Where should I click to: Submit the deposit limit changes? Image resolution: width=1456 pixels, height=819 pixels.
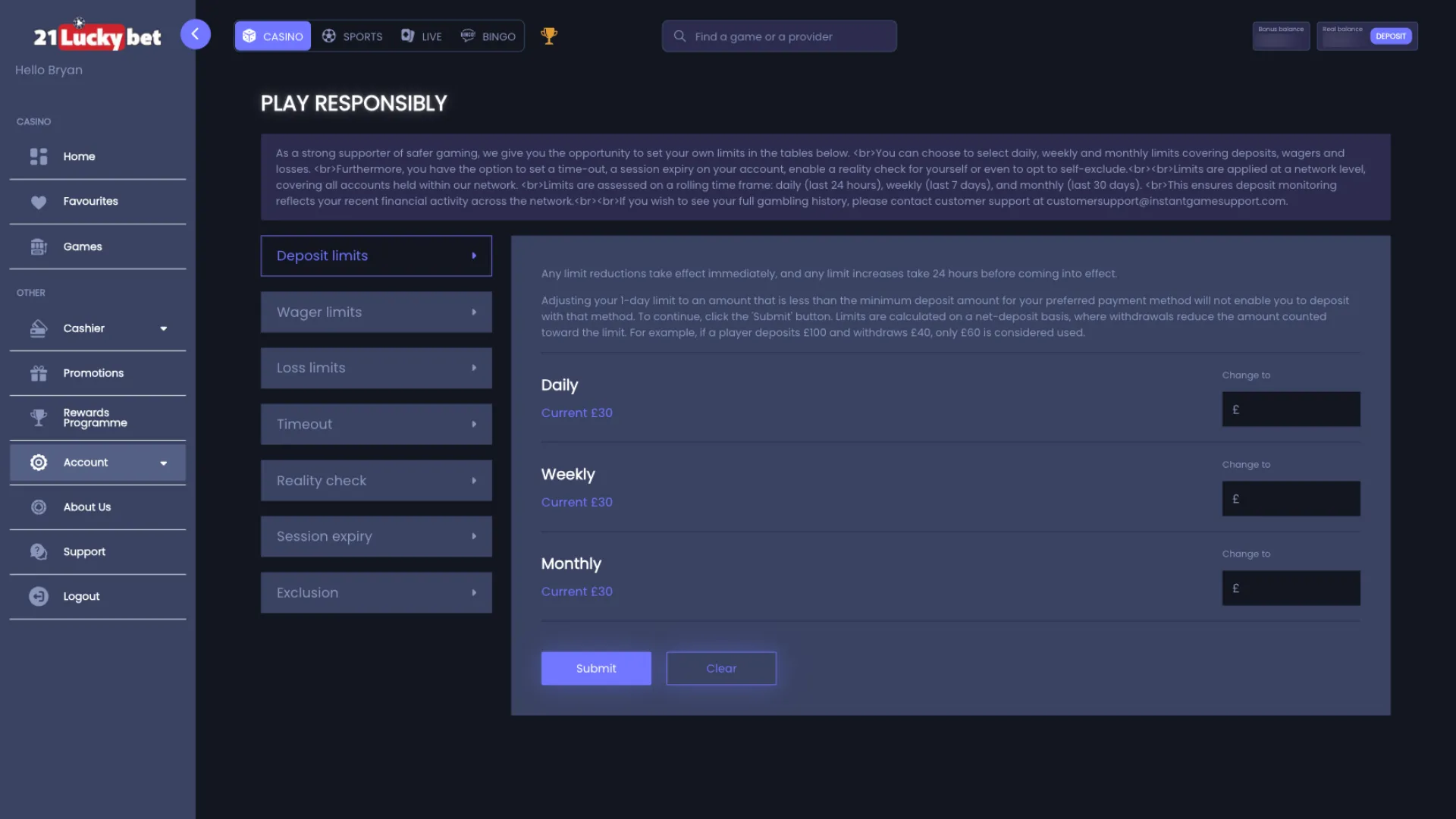click(x=596, y=668)
